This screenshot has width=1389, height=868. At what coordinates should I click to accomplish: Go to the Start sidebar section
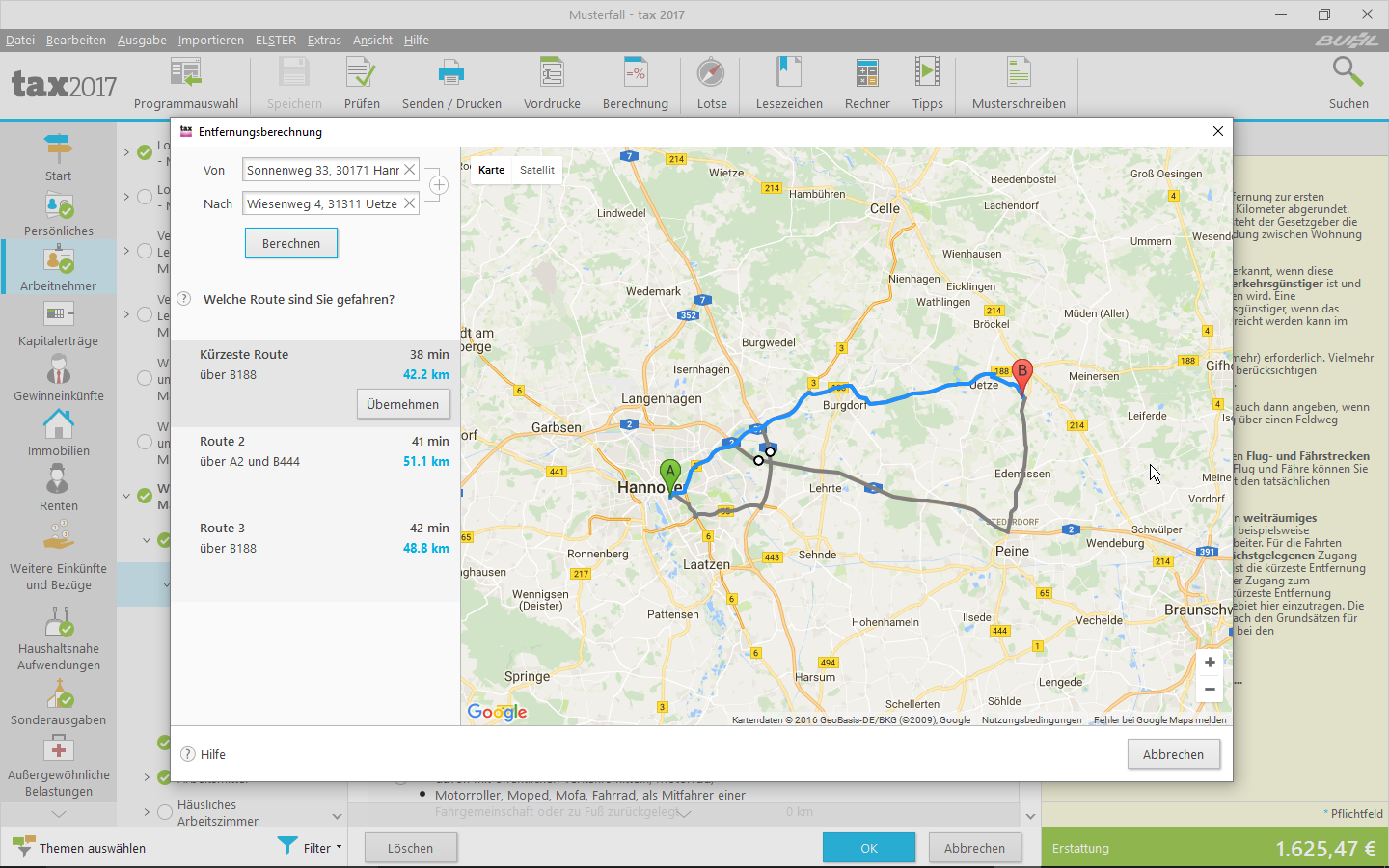[x=58, y=157]
